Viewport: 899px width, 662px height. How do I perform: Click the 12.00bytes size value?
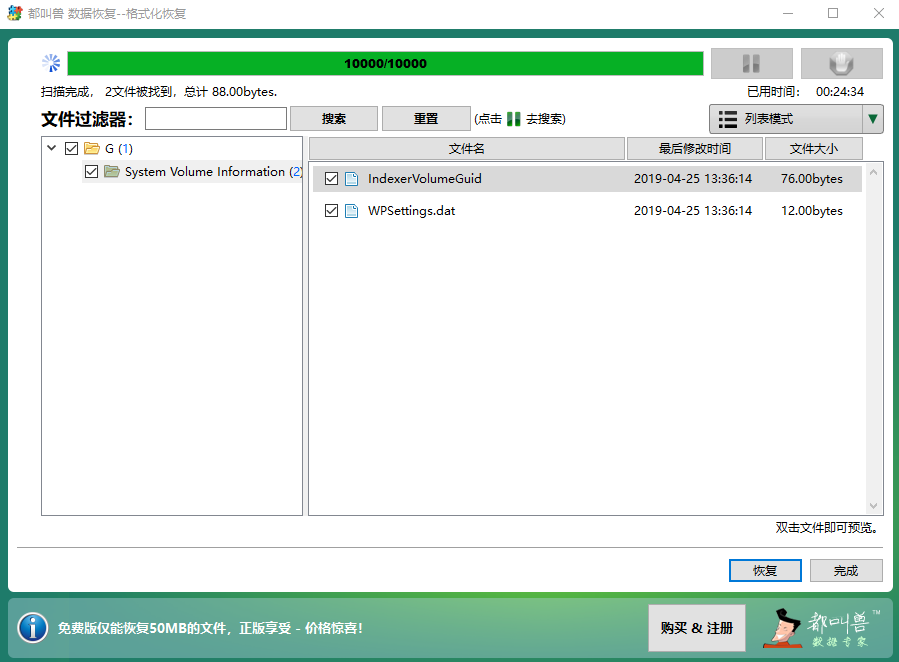[x=812, y=211]
